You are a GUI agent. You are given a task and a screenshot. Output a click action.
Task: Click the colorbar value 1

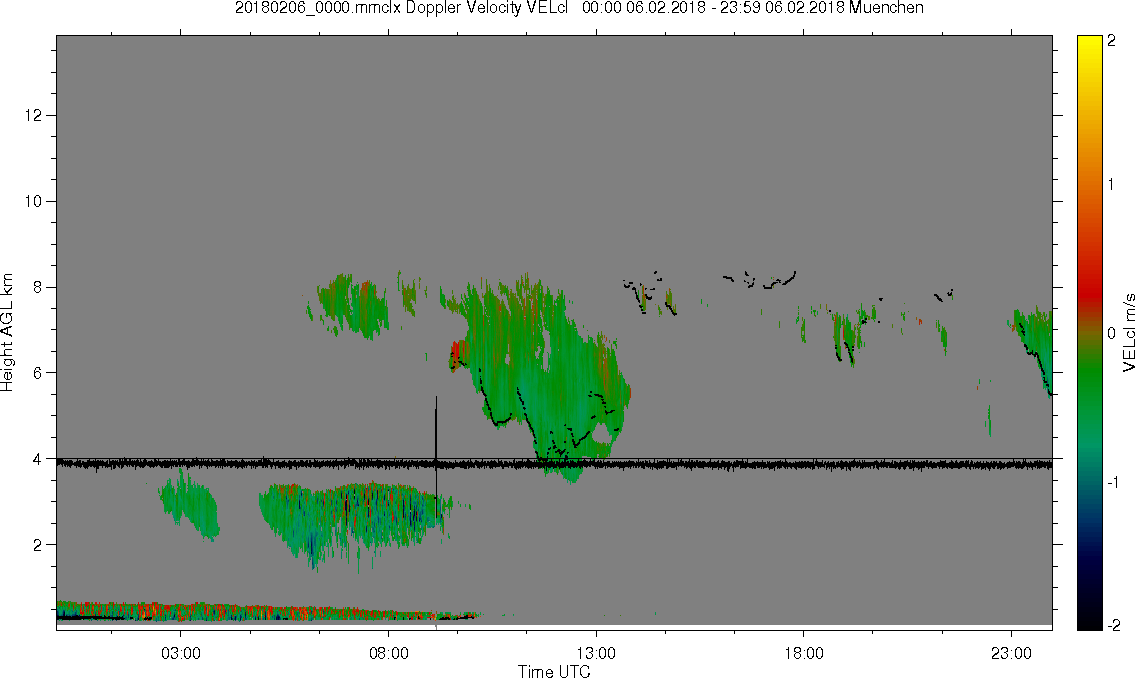click(x=1112, y=185)
